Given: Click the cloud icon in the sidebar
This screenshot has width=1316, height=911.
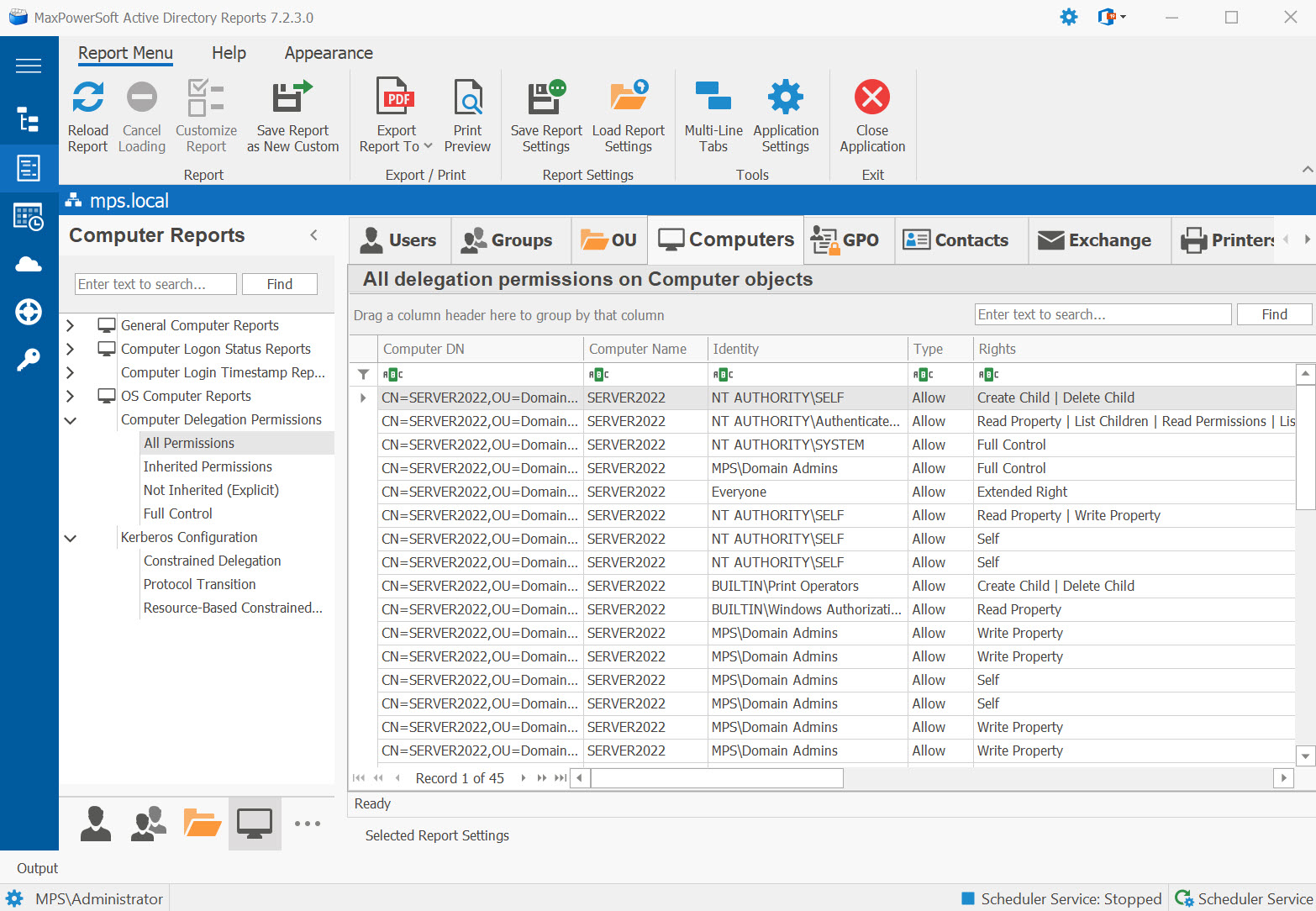Looking at the screenshot, I should click(x=29, y=264).
